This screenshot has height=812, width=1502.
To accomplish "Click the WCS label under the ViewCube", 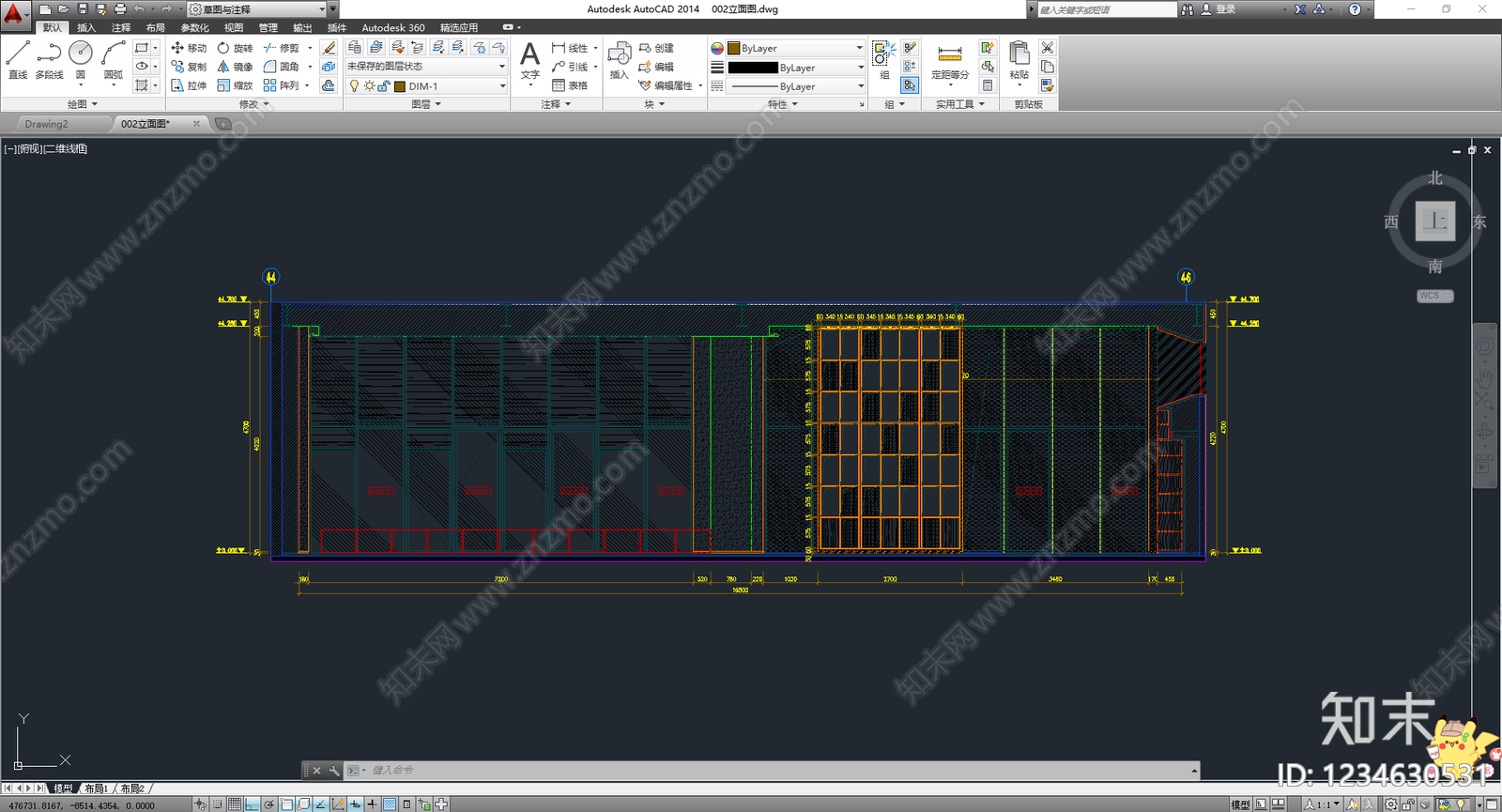I will pos(1434,296).
